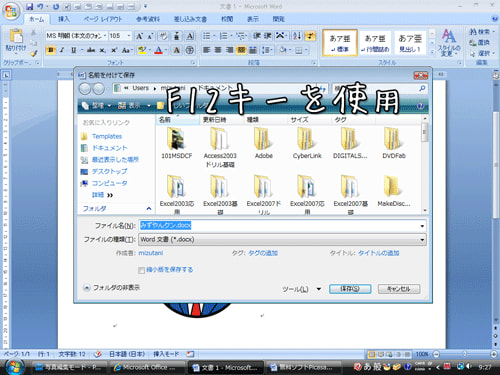Switch to the 差し込み文書 ribbon tab

pos(190,19)
